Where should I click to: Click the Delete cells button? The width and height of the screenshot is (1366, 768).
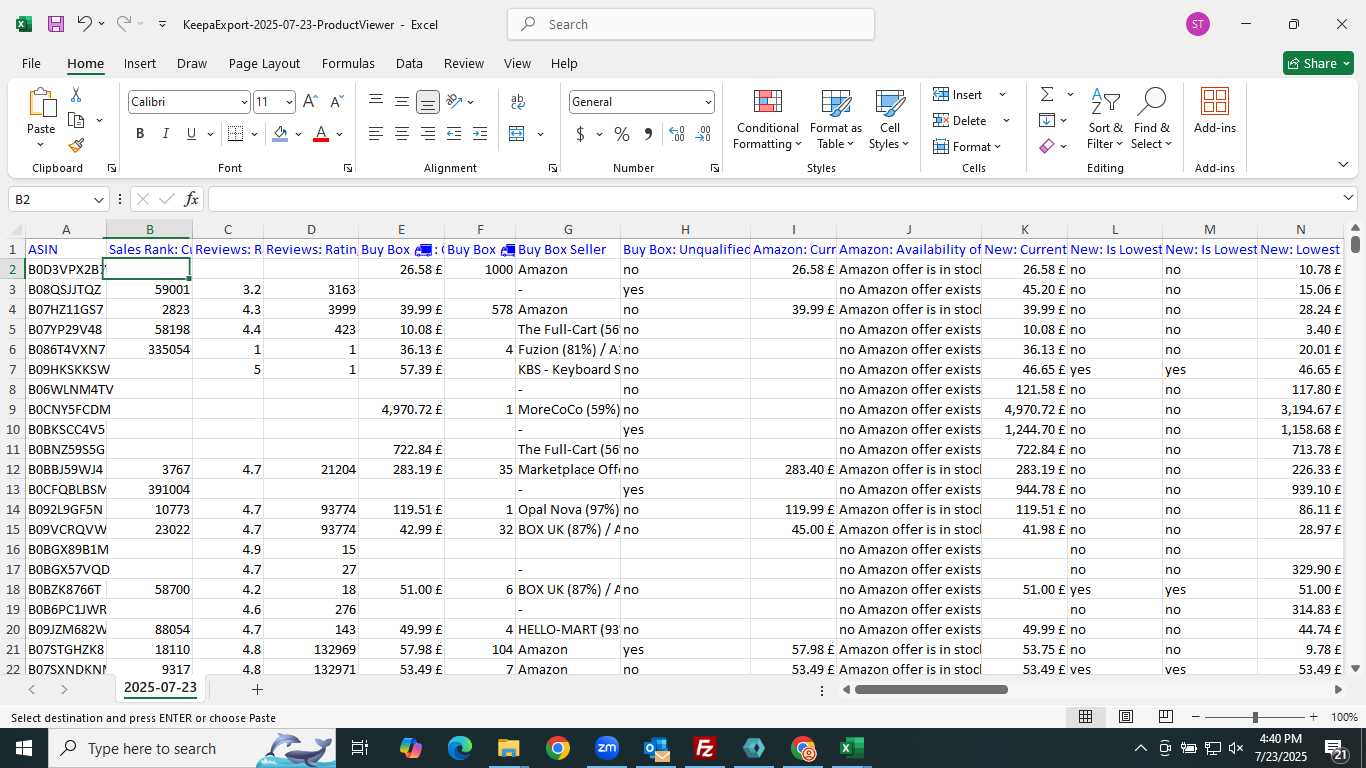click(x=960, y=120)
